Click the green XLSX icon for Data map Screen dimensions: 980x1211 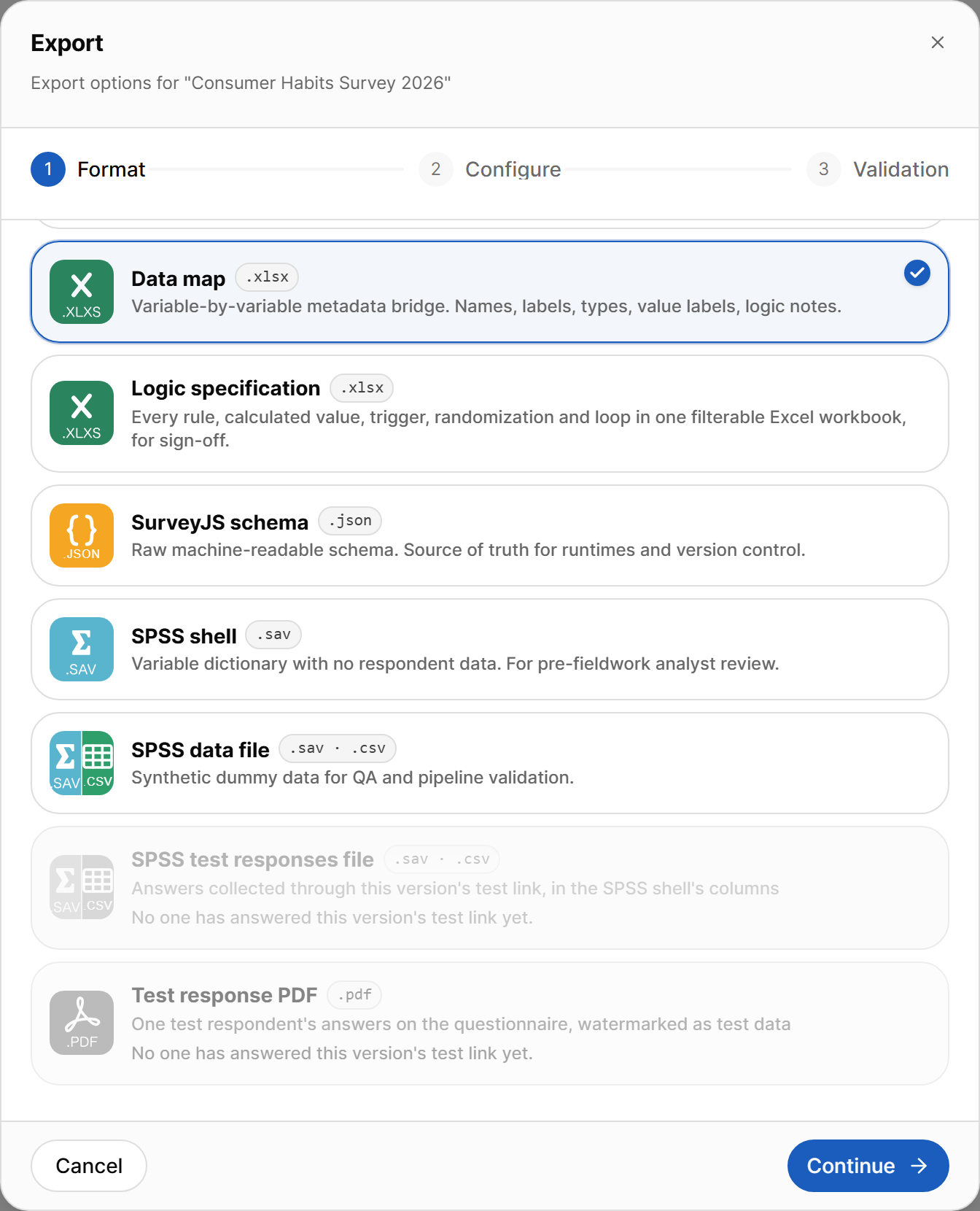coord(82,292)
